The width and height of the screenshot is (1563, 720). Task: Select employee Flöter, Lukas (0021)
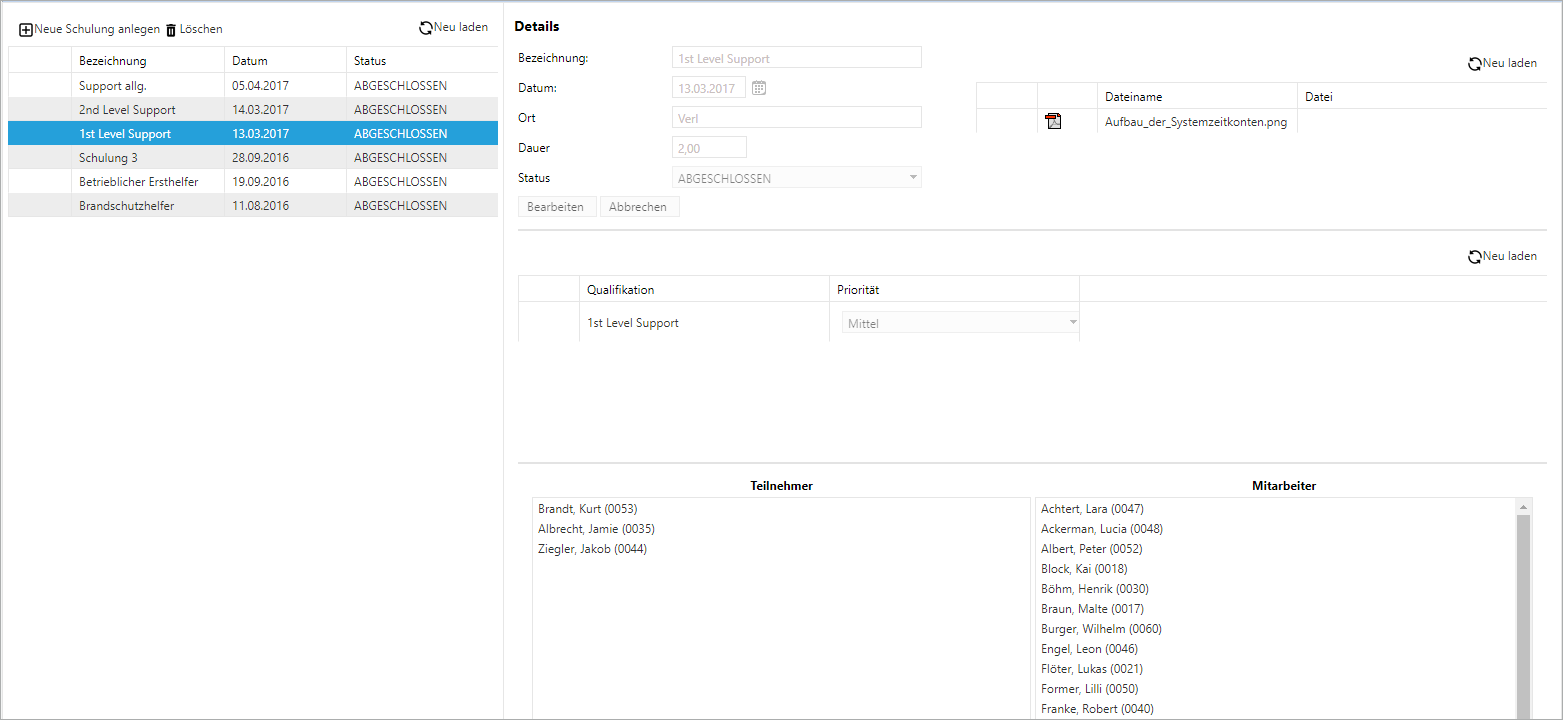coord(1091,669)
